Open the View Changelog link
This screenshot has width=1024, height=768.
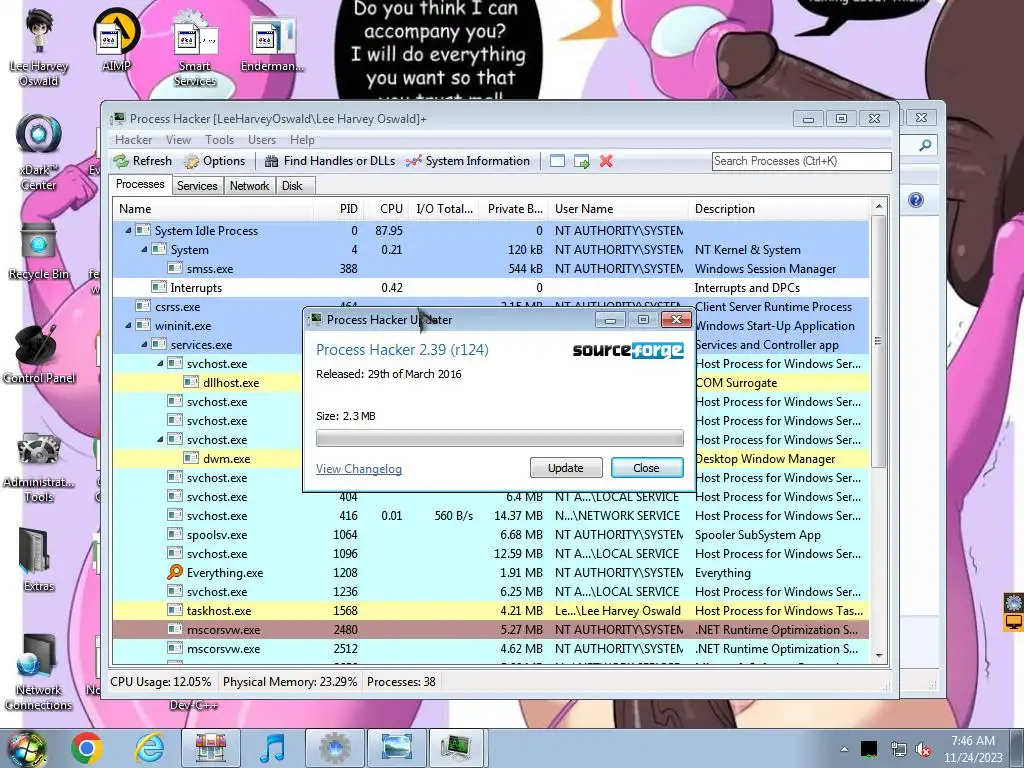[359, 469]
